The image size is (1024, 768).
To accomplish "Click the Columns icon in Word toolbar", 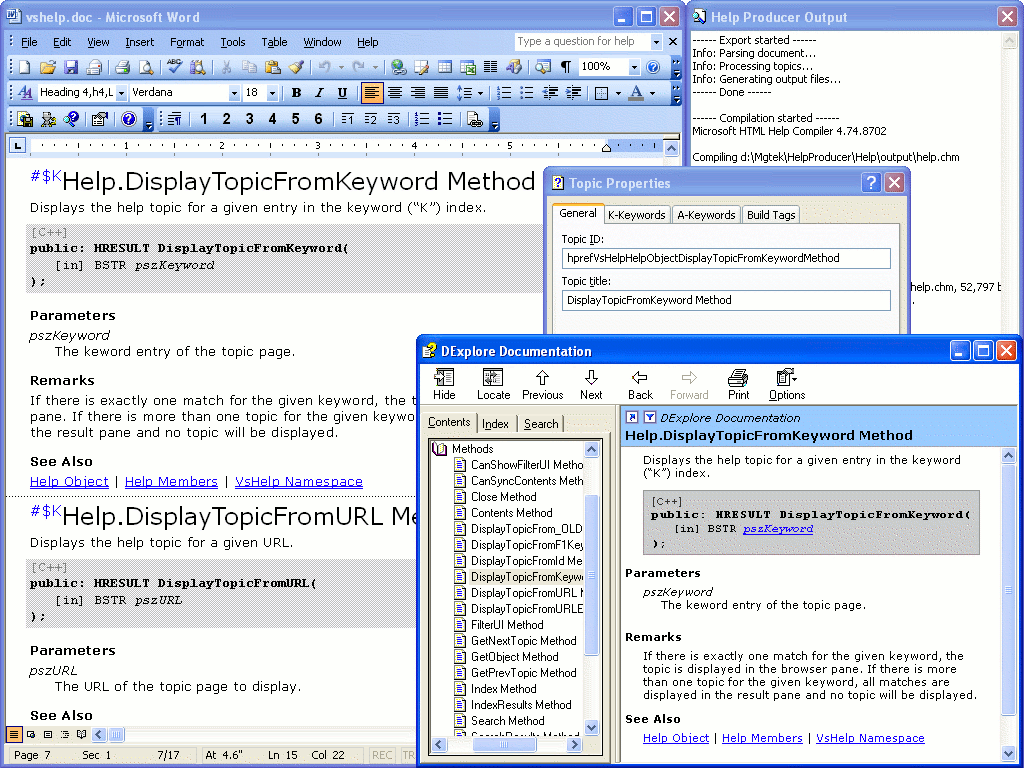I will coord(490,67).
